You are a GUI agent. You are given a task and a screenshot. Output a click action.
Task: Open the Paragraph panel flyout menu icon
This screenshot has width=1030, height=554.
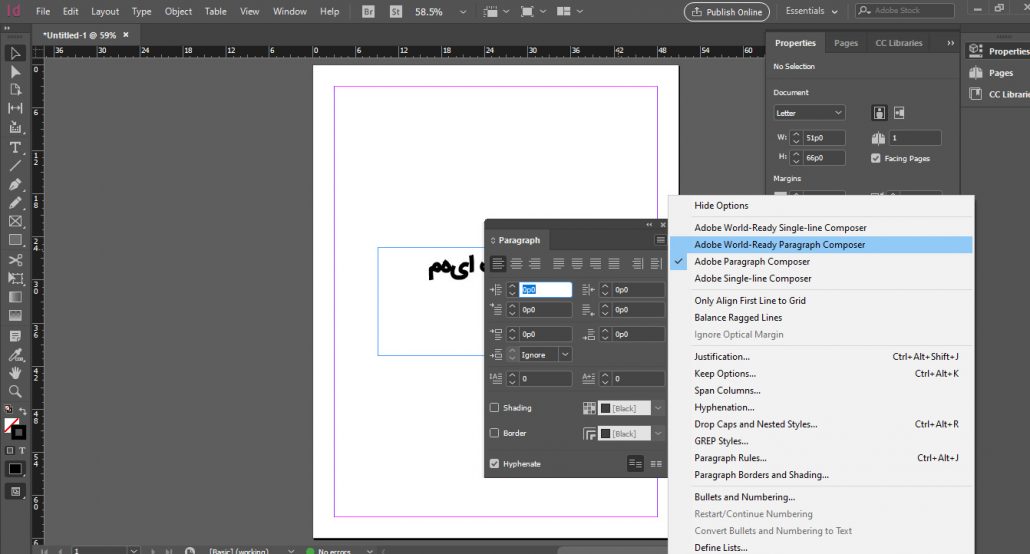660,240
